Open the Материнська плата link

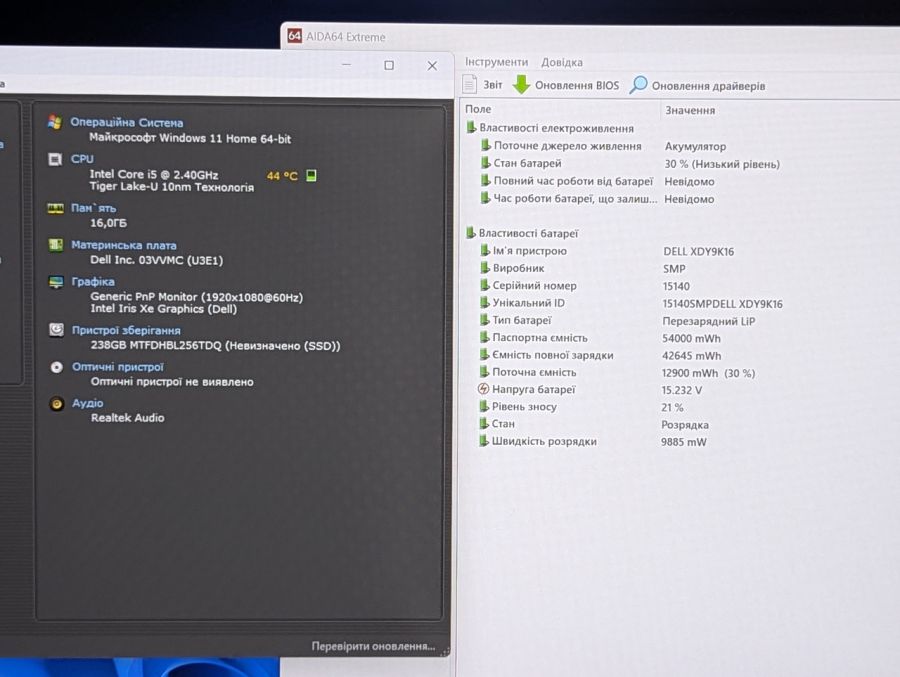(124, 245)
